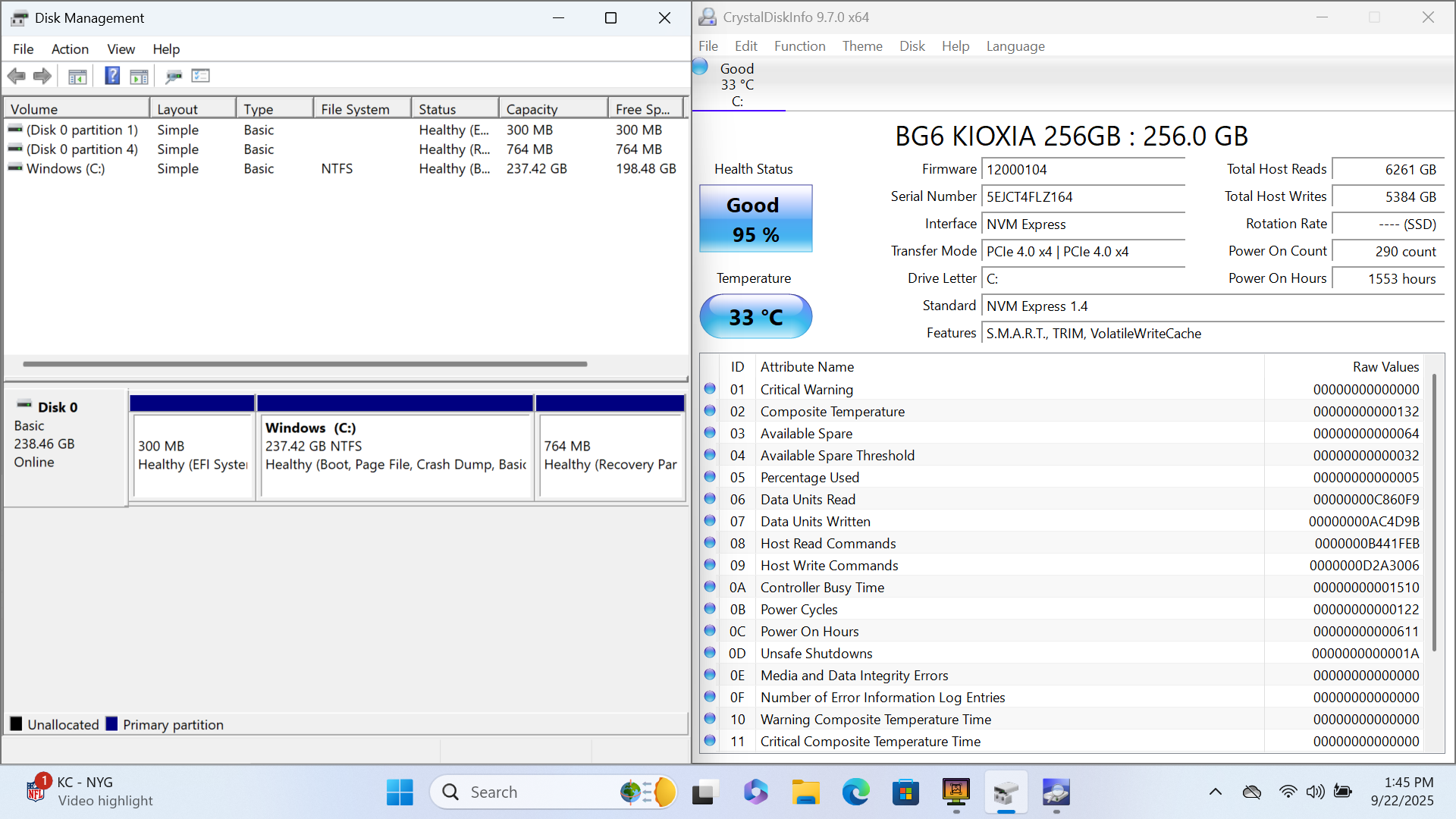Click the Disk 0 drive icon in lower pane
Screen dimensions: 1456x819
click(24, 405)
